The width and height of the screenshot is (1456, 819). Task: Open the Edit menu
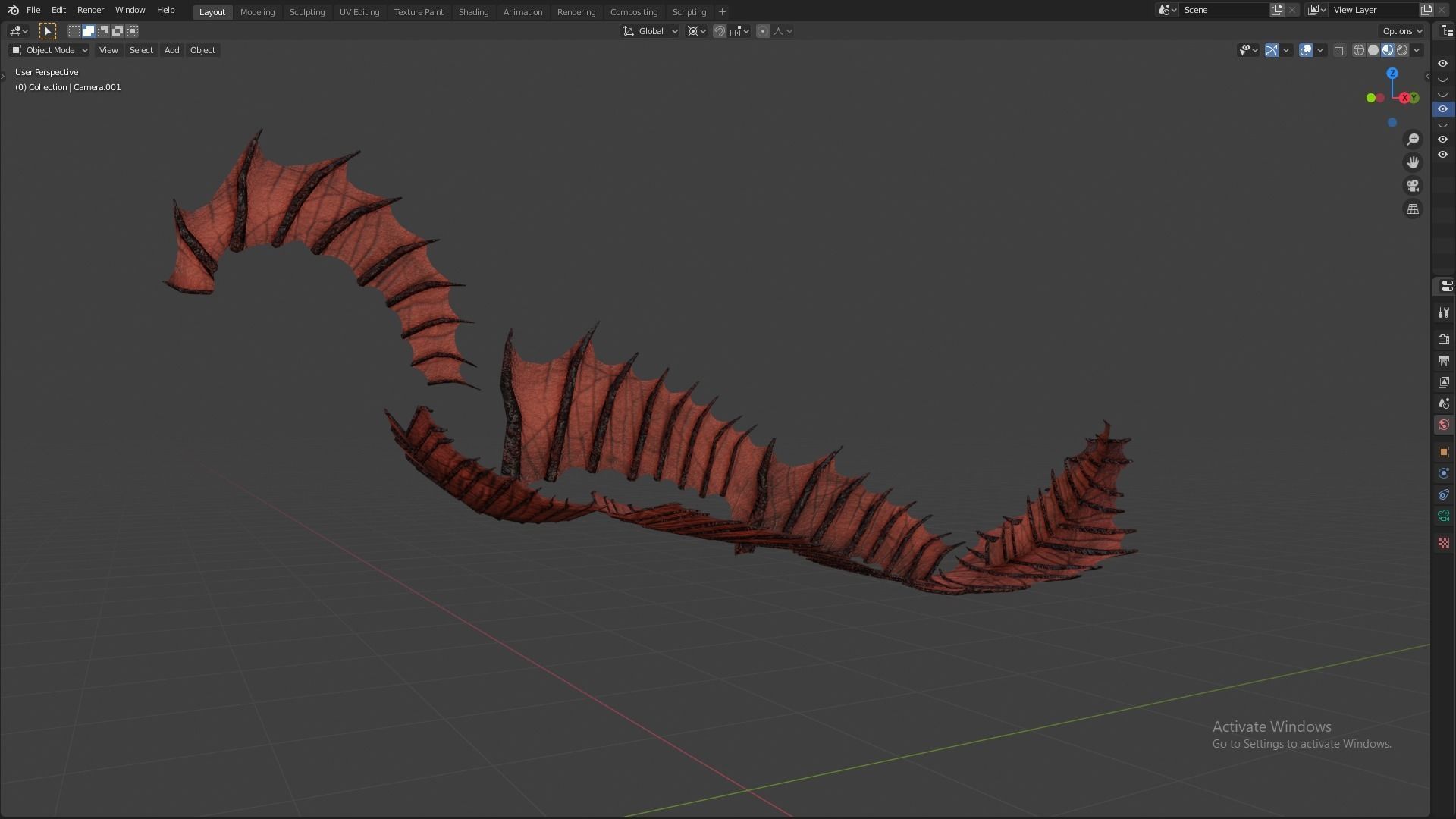point(58,10)
